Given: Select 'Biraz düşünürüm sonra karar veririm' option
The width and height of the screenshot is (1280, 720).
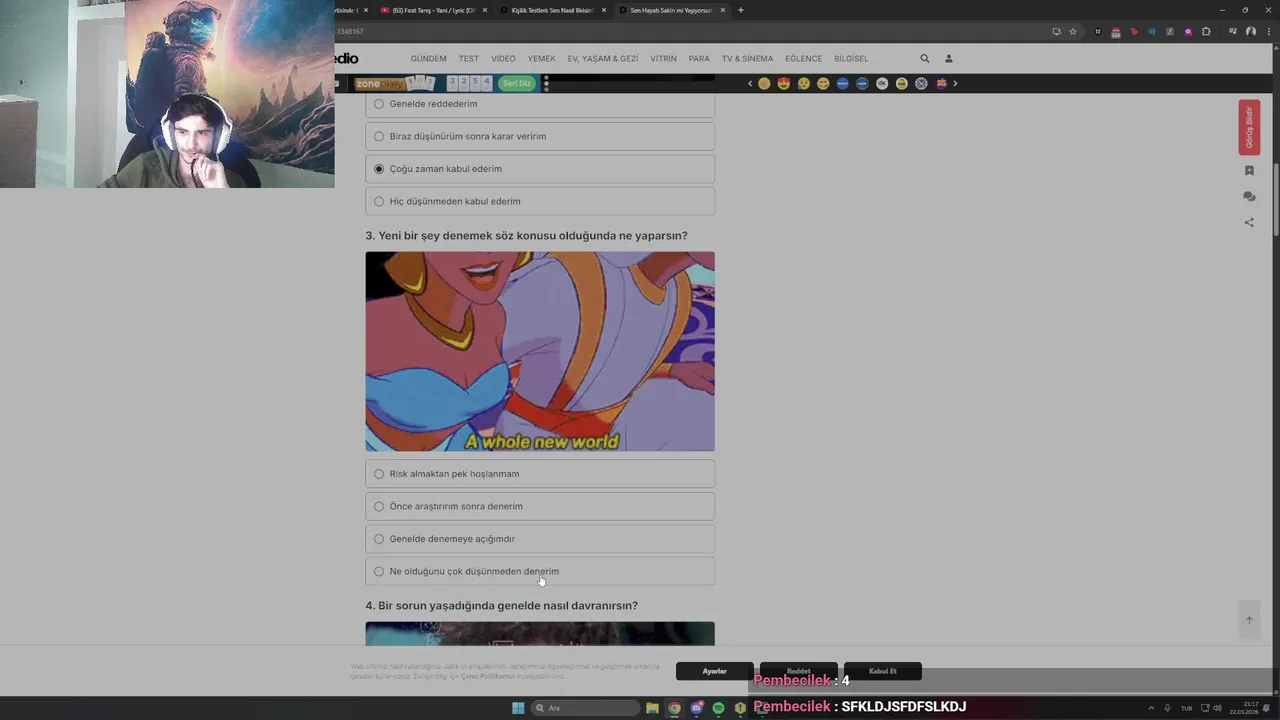Looking at the screenshot, I should pos(540,136).
